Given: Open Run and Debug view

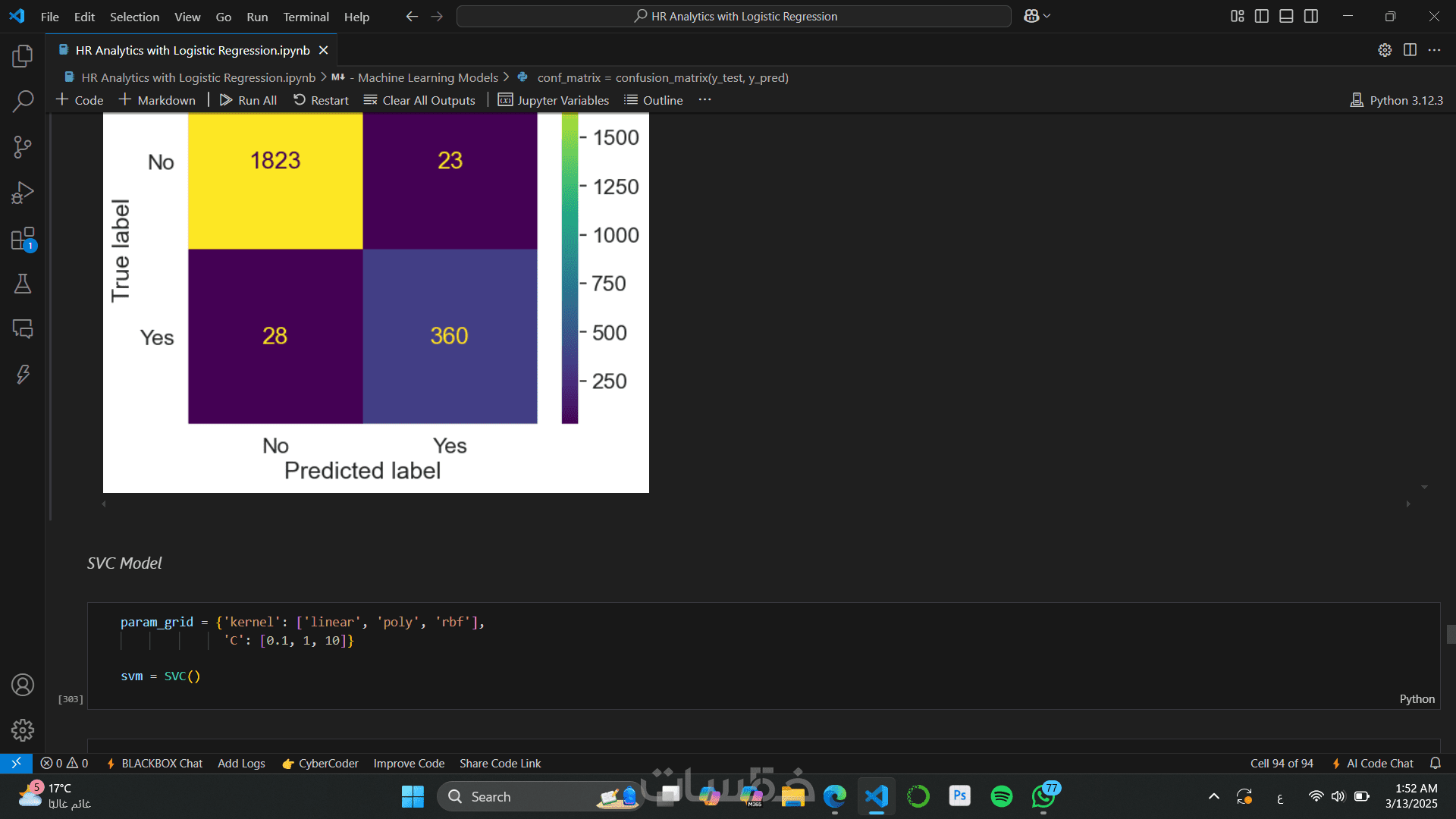Looking at the screenshot, I should click(23, 193).
